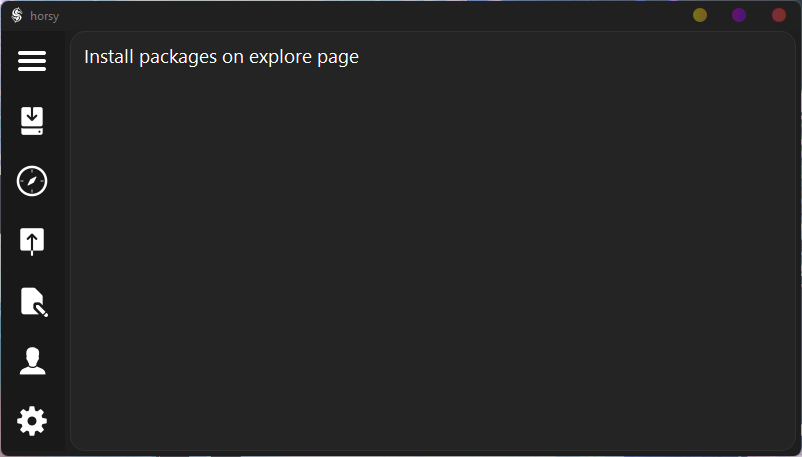Click the "horsy" window title text
Viewport: 802px width, 457px height.
(x=44, y=16)
